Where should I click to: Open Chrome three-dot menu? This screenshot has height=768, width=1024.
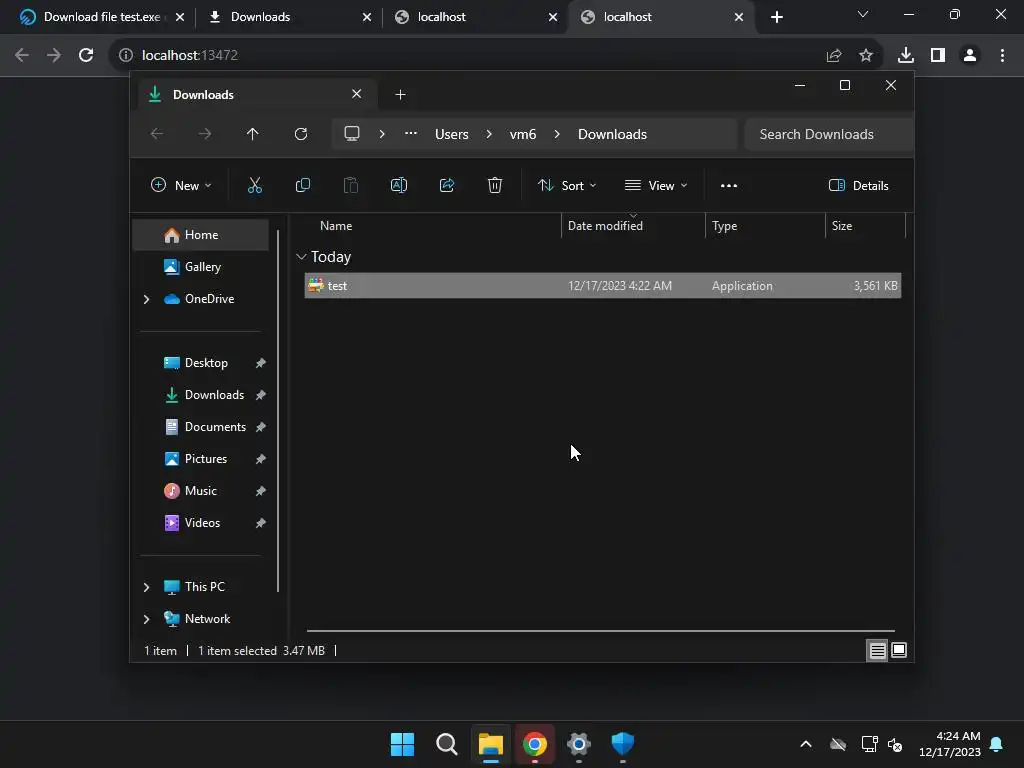[x=1002, y=56]
